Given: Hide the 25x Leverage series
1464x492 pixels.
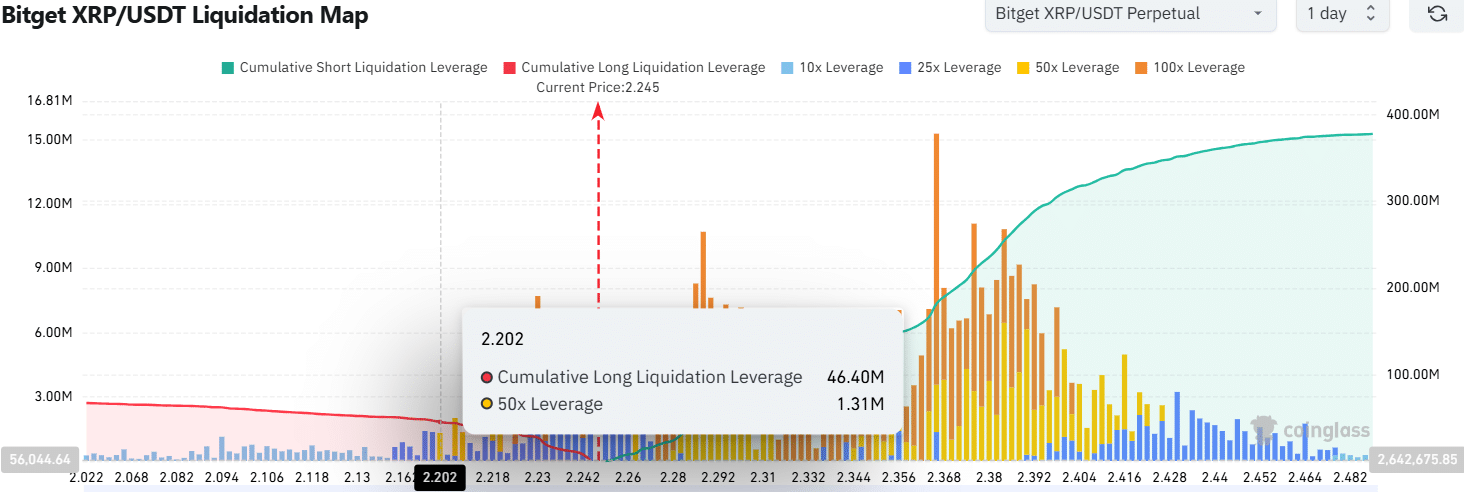Looking at the screenshot, I should (x=951, y=68).
